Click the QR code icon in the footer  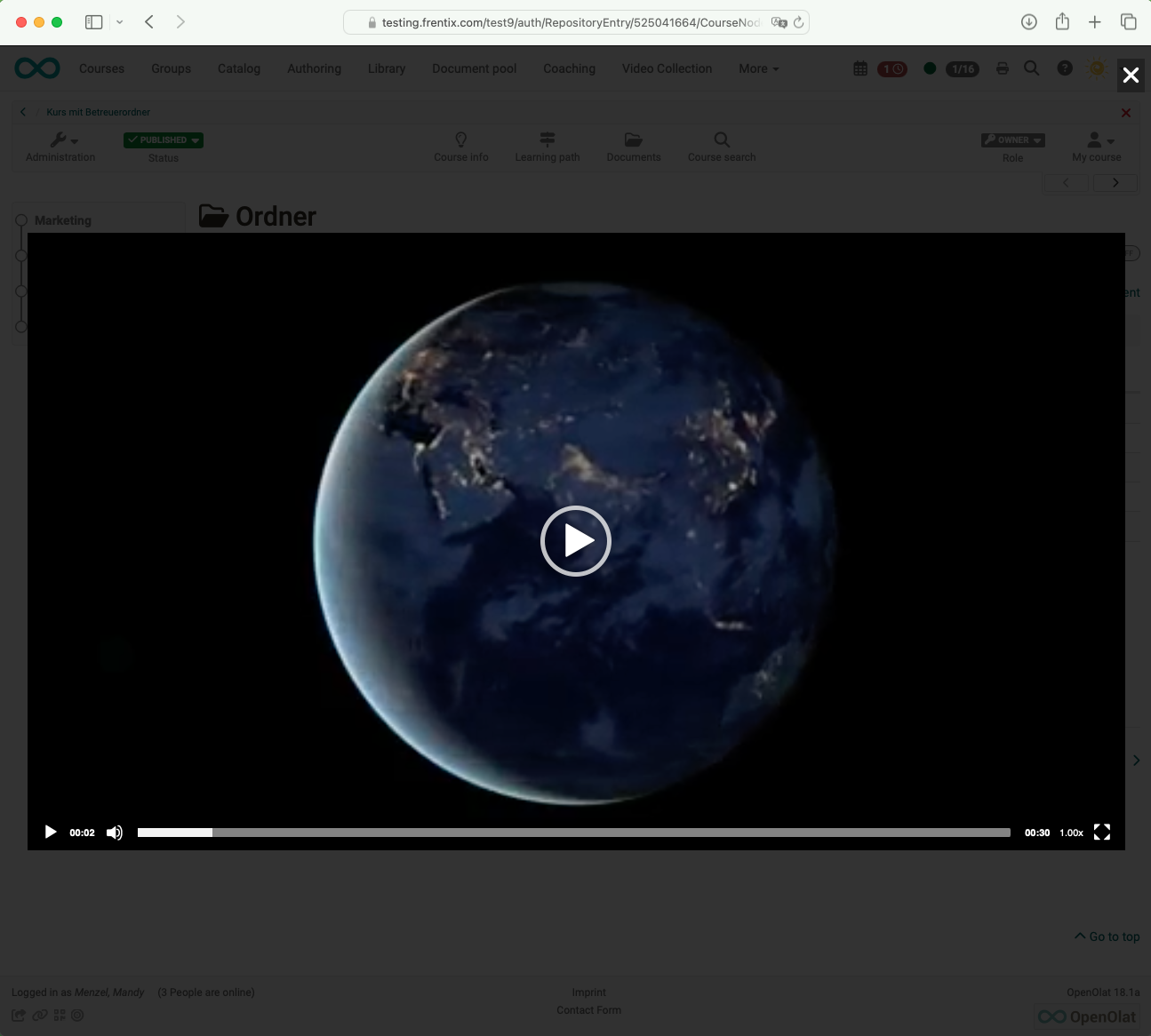click(59, 1015)
